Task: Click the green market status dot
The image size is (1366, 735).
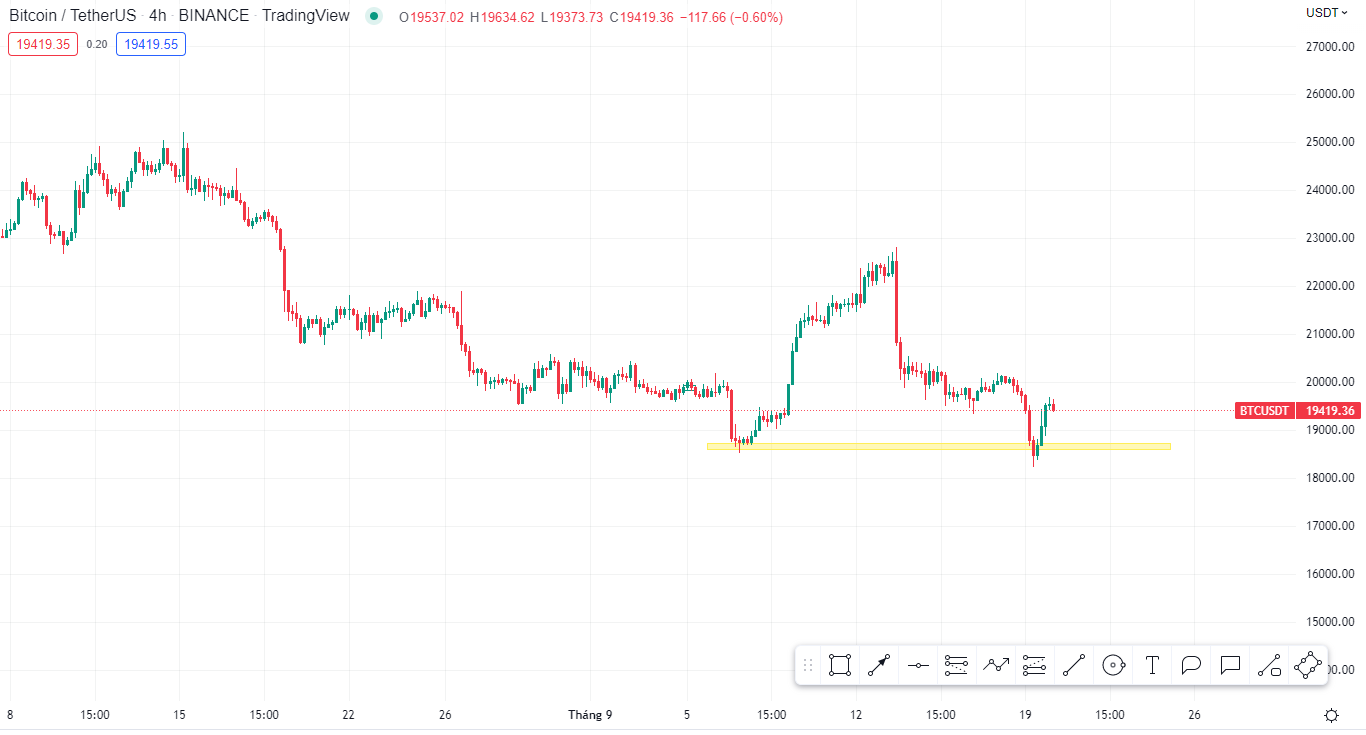Action: (x=374, y=17)
